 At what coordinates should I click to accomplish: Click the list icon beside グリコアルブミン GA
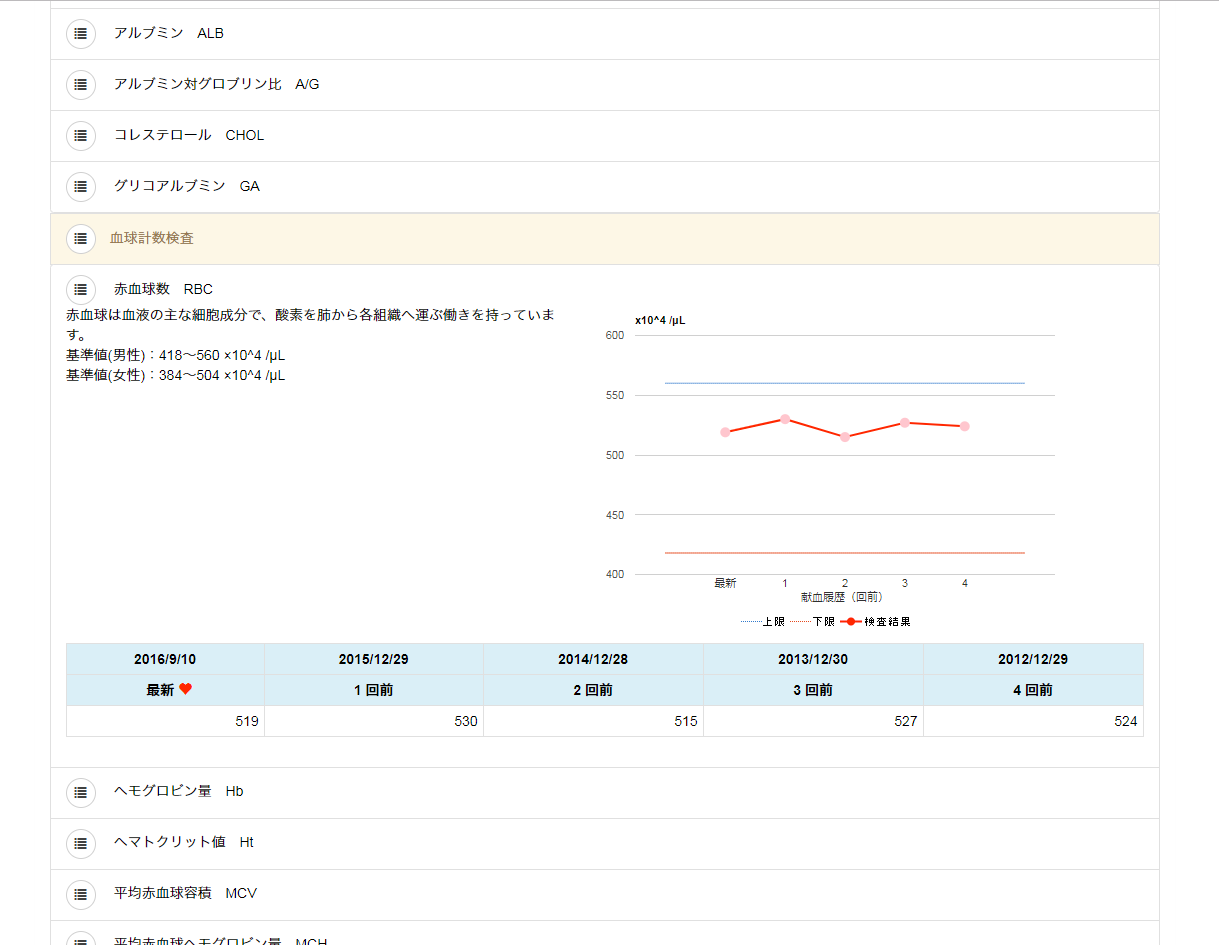pos(81,187)
